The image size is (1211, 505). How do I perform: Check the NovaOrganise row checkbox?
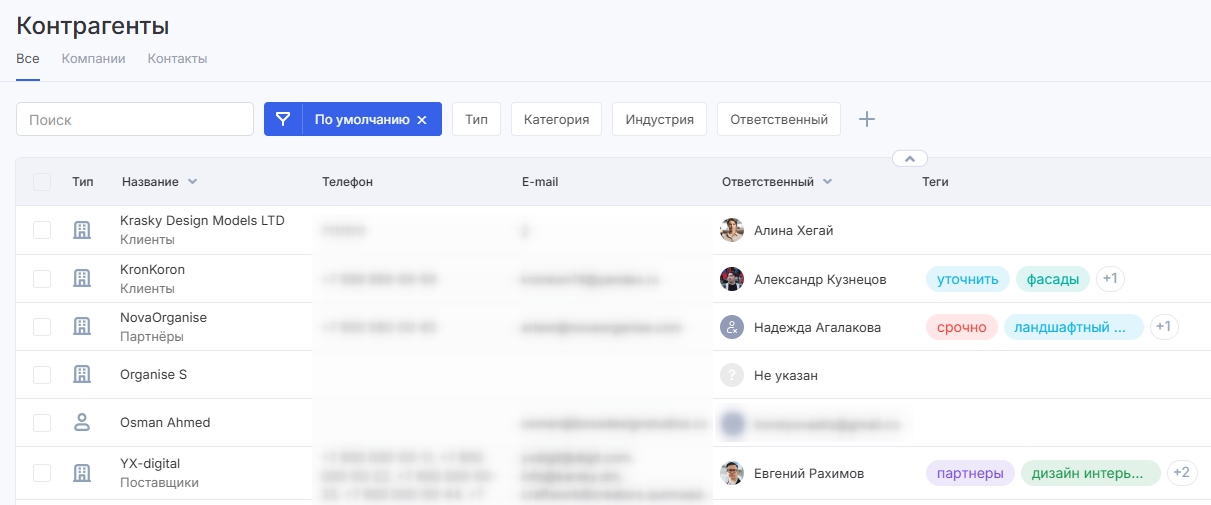click(42, 327)
